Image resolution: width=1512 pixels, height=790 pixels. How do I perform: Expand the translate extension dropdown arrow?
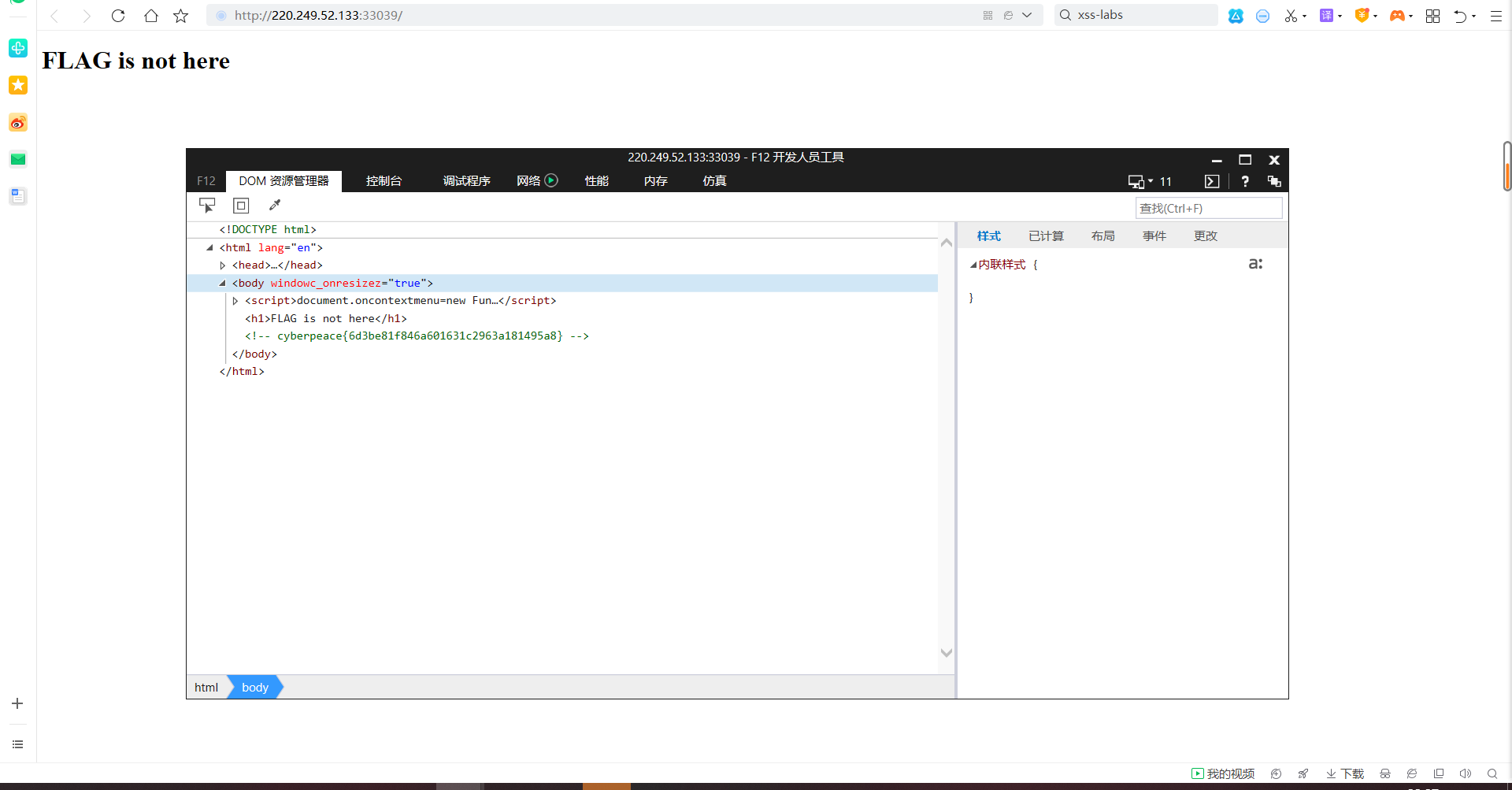click(x=1340, y=16)
